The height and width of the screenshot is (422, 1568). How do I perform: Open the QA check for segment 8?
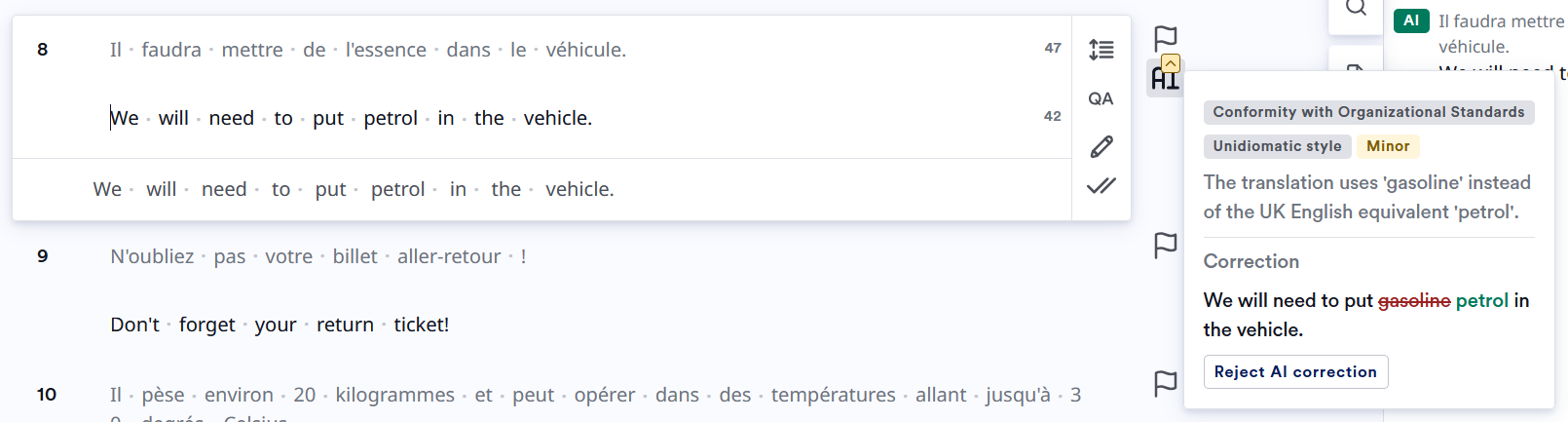pos(1101,98)
